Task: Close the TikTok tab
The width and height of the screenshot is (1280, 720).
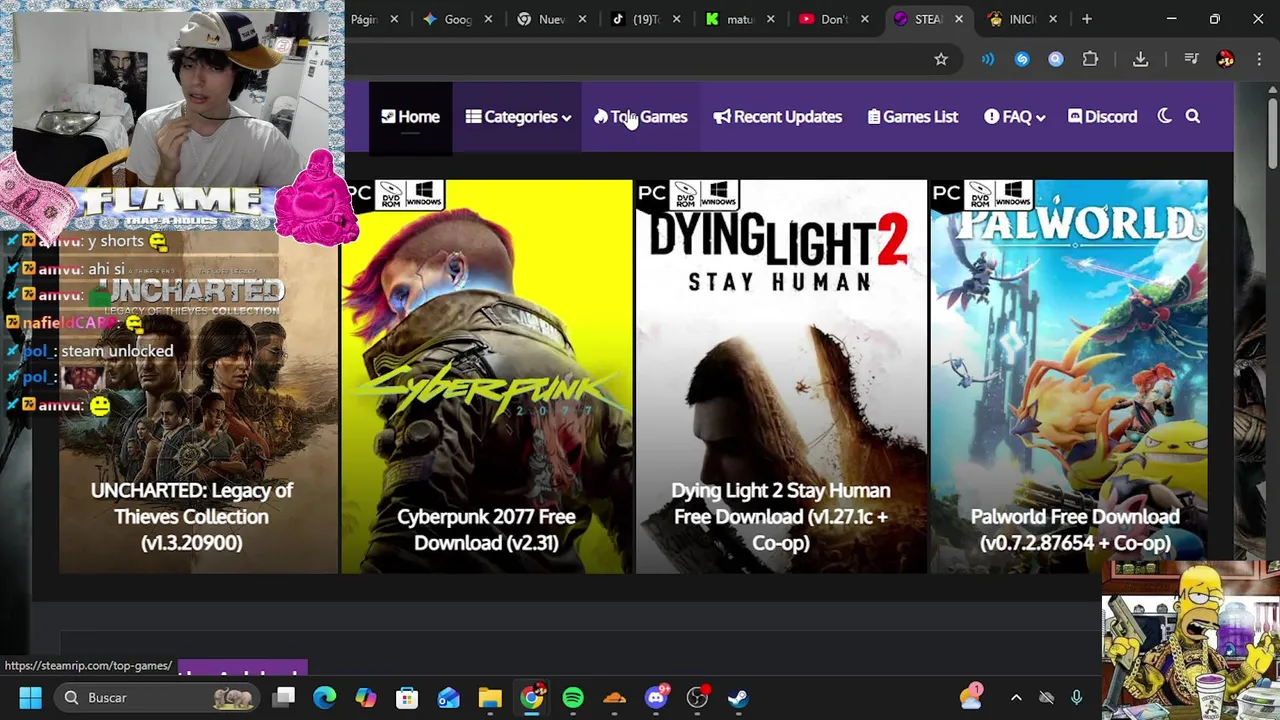Action: tap(677, 19)
